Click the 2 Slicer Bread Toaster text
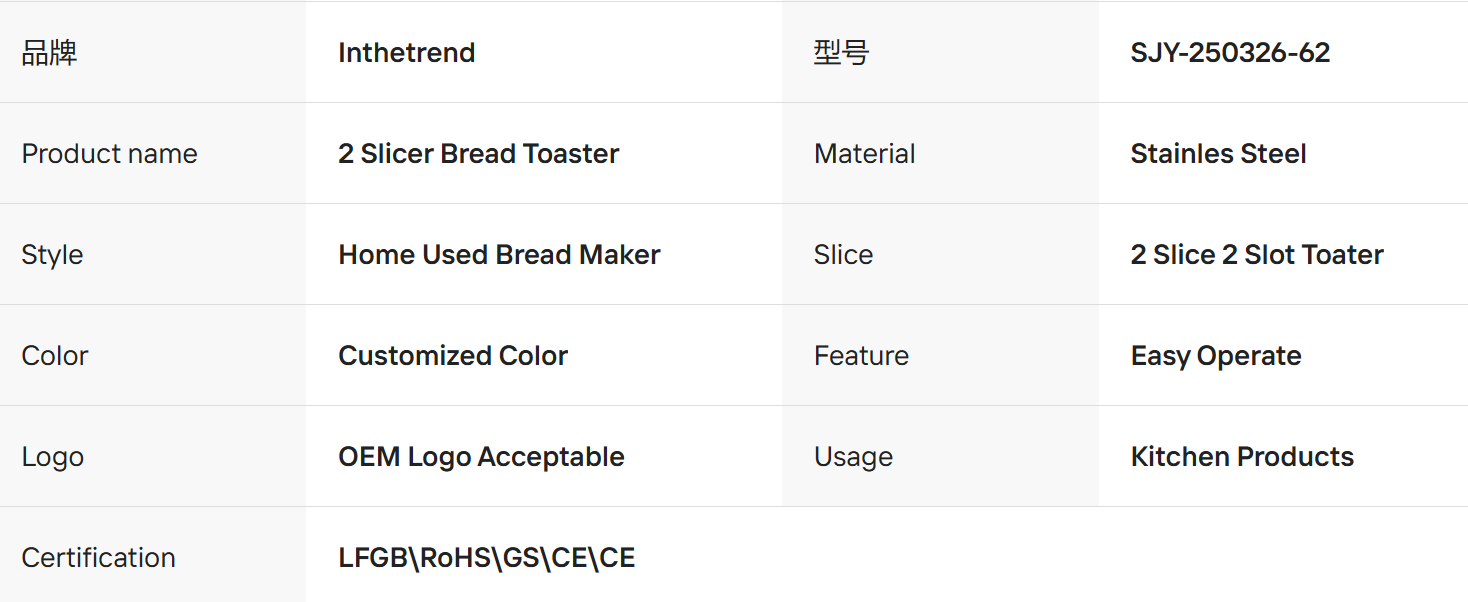Viewport: 1468px width, 602px height. [x=478, y=154]
